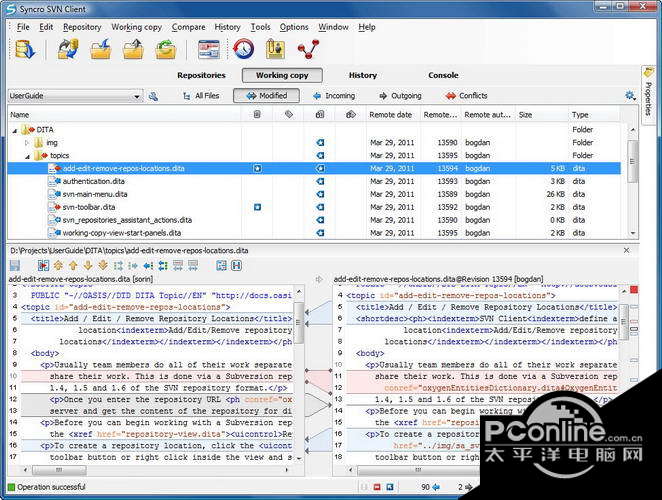Click the blue square icon in status bar
This screenshot has width=662, height=500.
click(390, 487)
